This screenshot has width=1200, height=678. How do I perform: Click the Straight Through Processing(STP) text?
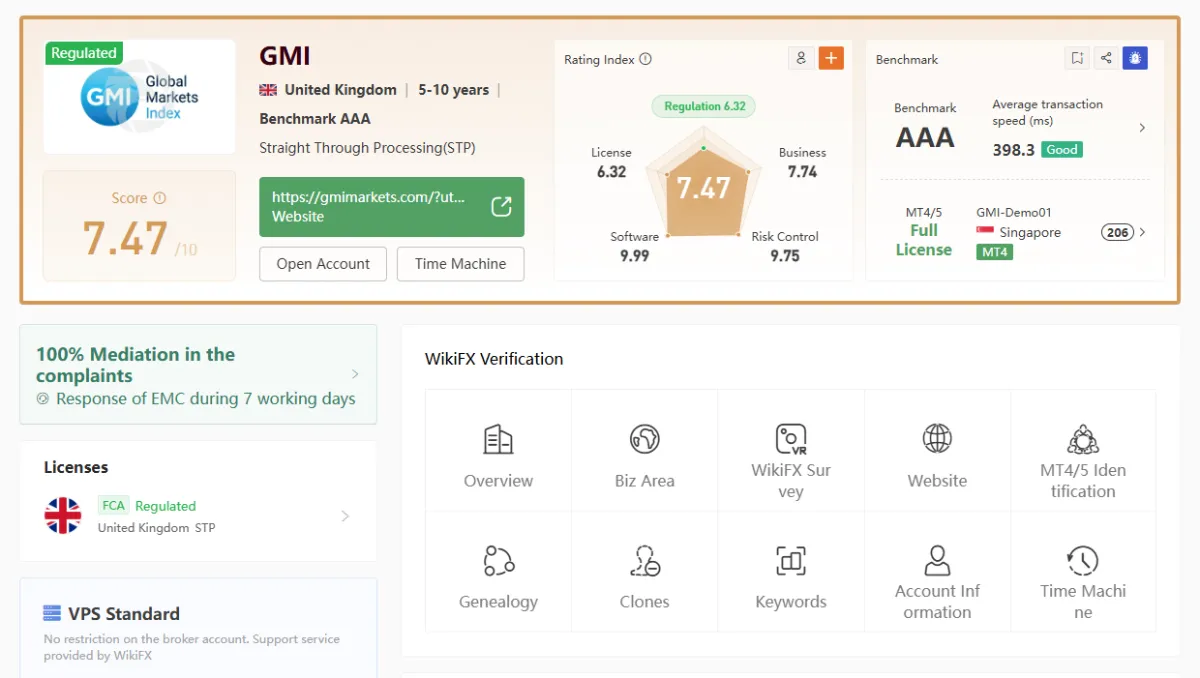pyautogui.click(x=367, y=148)
